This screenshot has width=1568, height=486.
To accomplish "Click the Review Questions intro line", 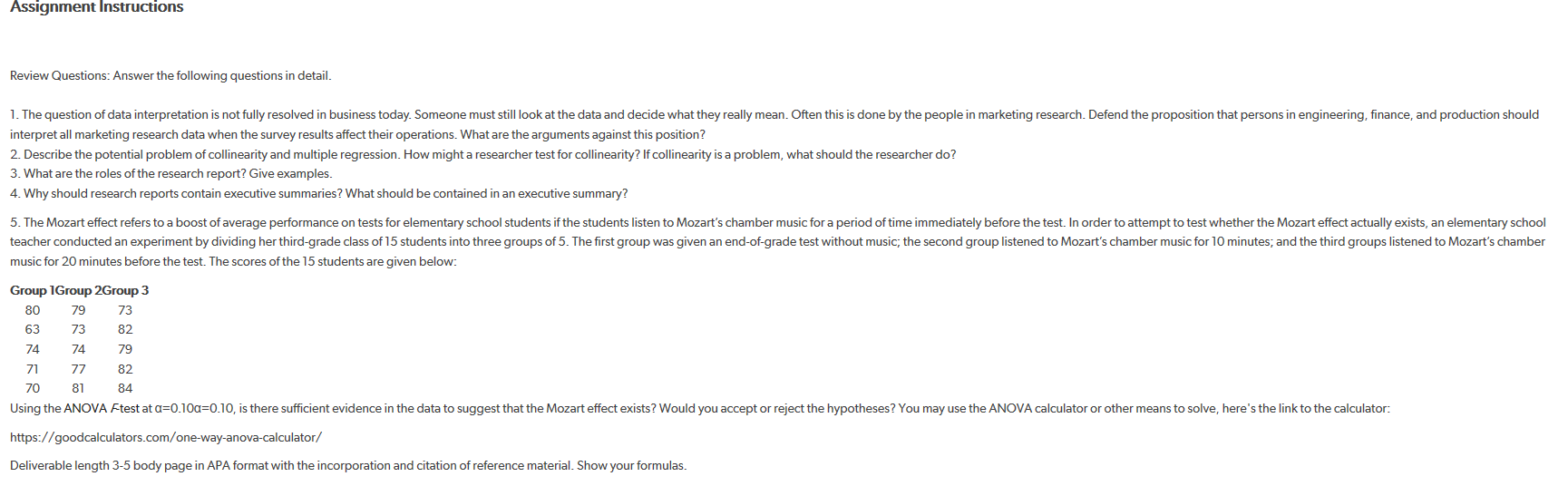I will [170, 76].
